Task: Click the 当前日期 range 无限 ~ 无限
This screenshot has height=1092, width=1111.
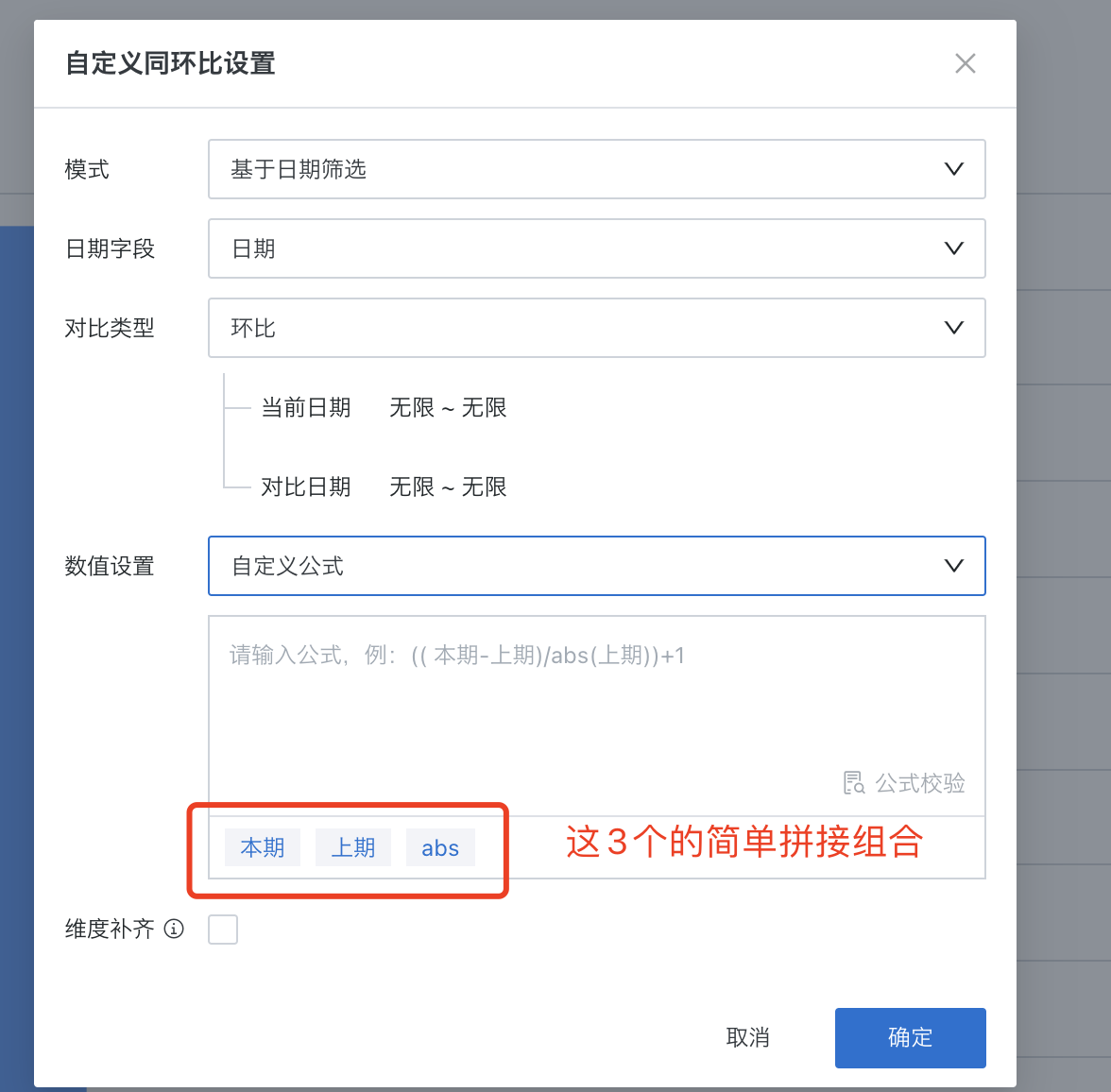Action: tap(448, 407)
